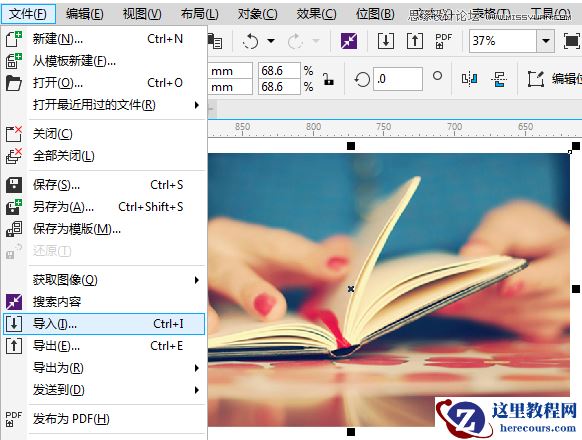Open the 布局(L) menu
This screenshot has height=440, width=582.
pos(200,14)
